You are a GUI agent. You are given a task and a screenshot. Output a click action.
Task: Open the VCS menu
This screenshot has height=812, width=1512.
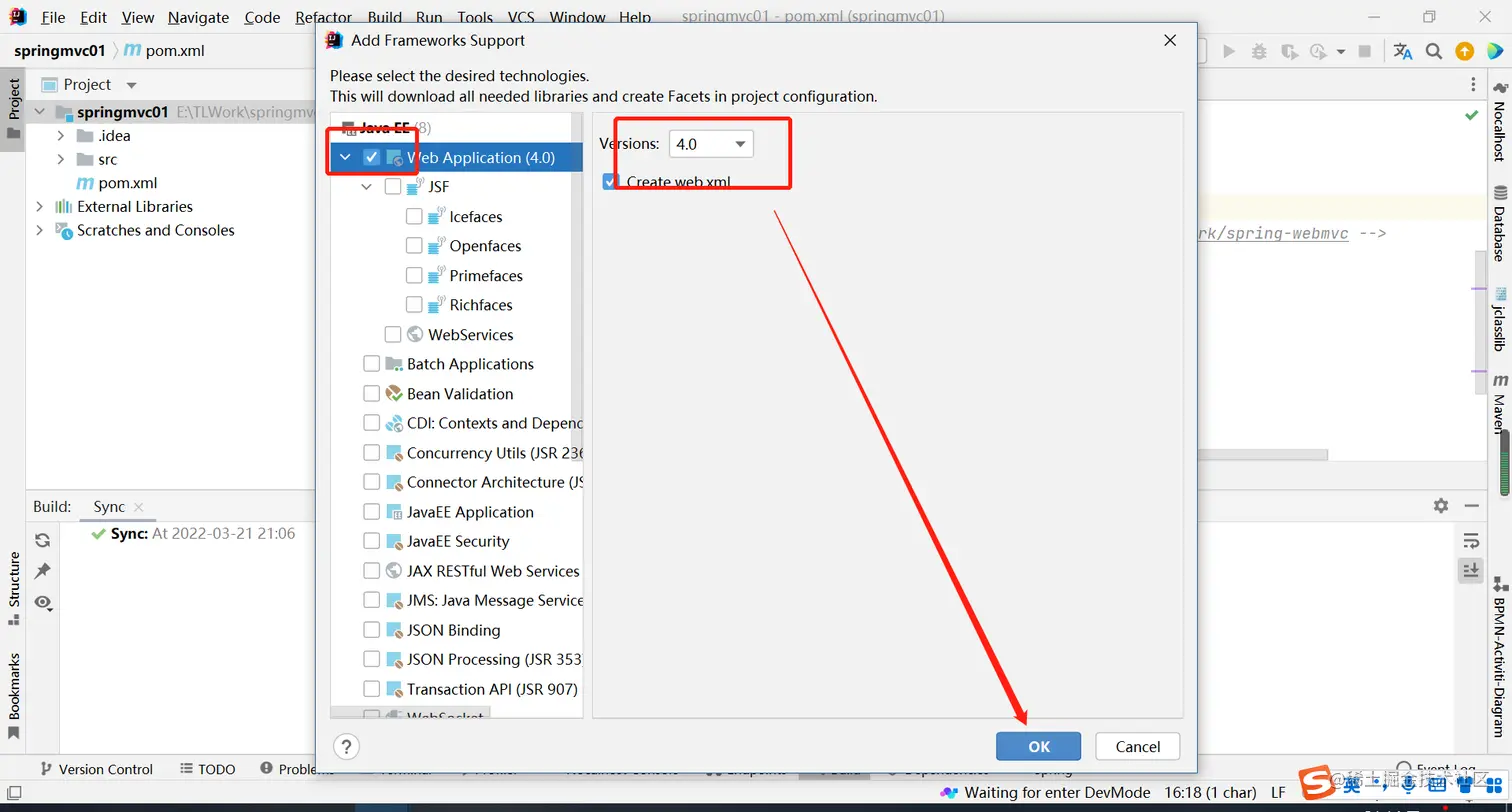(521, 17)
